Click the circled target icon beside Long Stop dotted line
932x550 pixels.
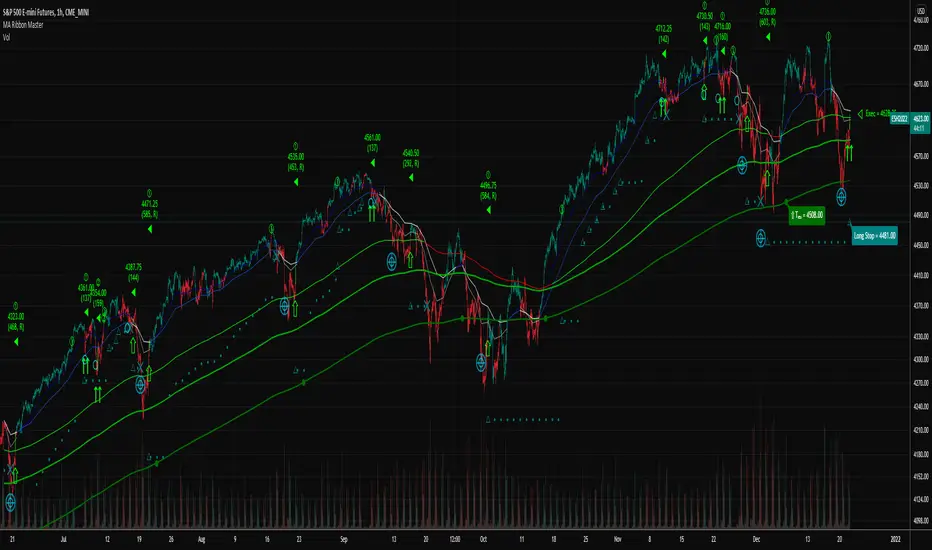click(760, 238)
